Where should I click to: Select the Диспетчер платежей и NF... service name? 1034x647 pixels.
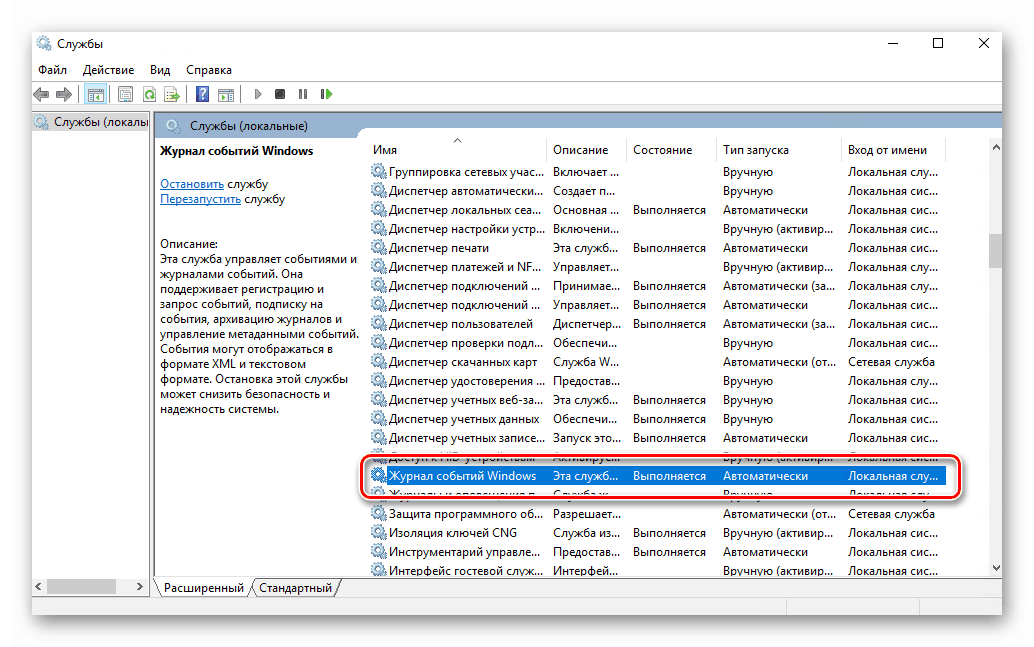coord(464,267)
